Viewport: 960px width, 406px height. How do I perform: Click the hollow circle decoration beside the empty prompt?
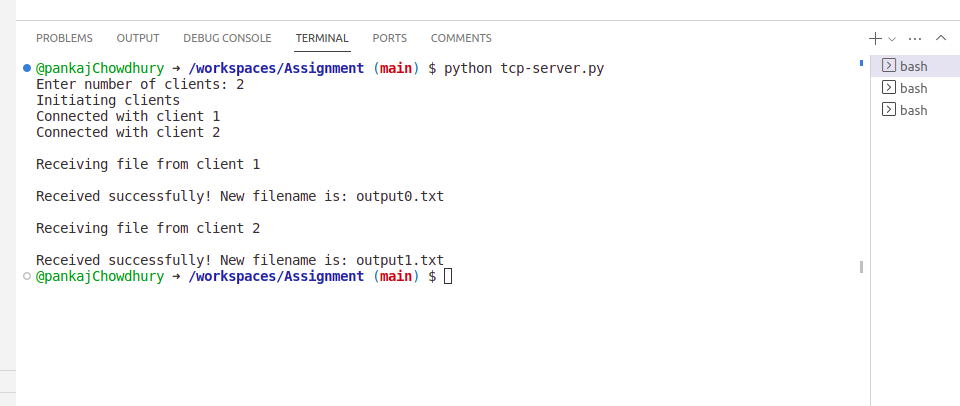(26, 276)
